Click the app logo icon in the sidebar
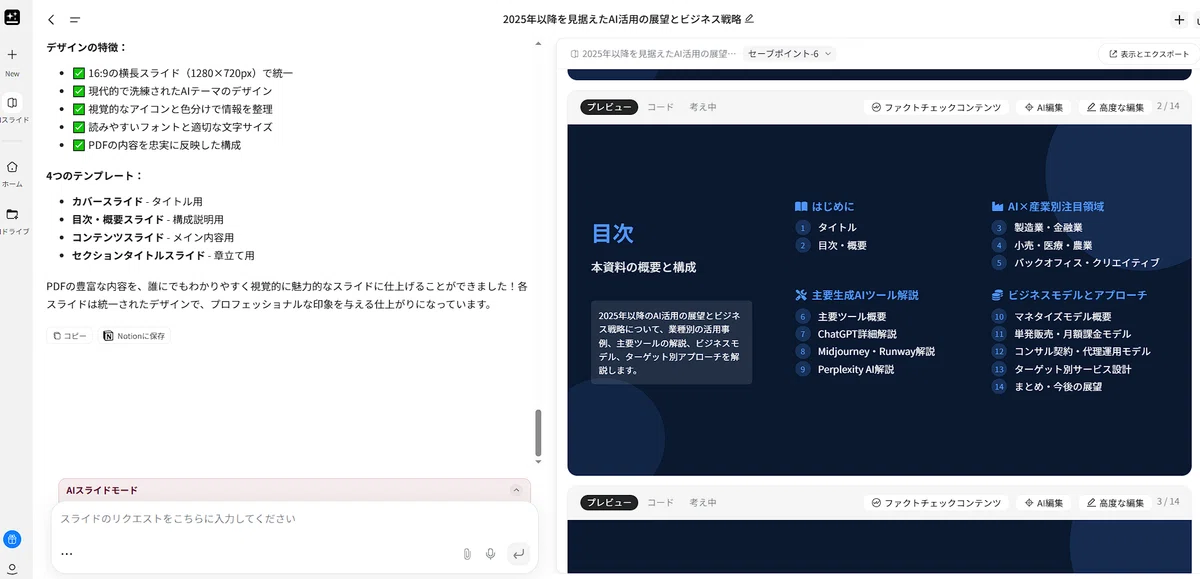The height and width of the screenshot is (579, 1200). [12, 17]
